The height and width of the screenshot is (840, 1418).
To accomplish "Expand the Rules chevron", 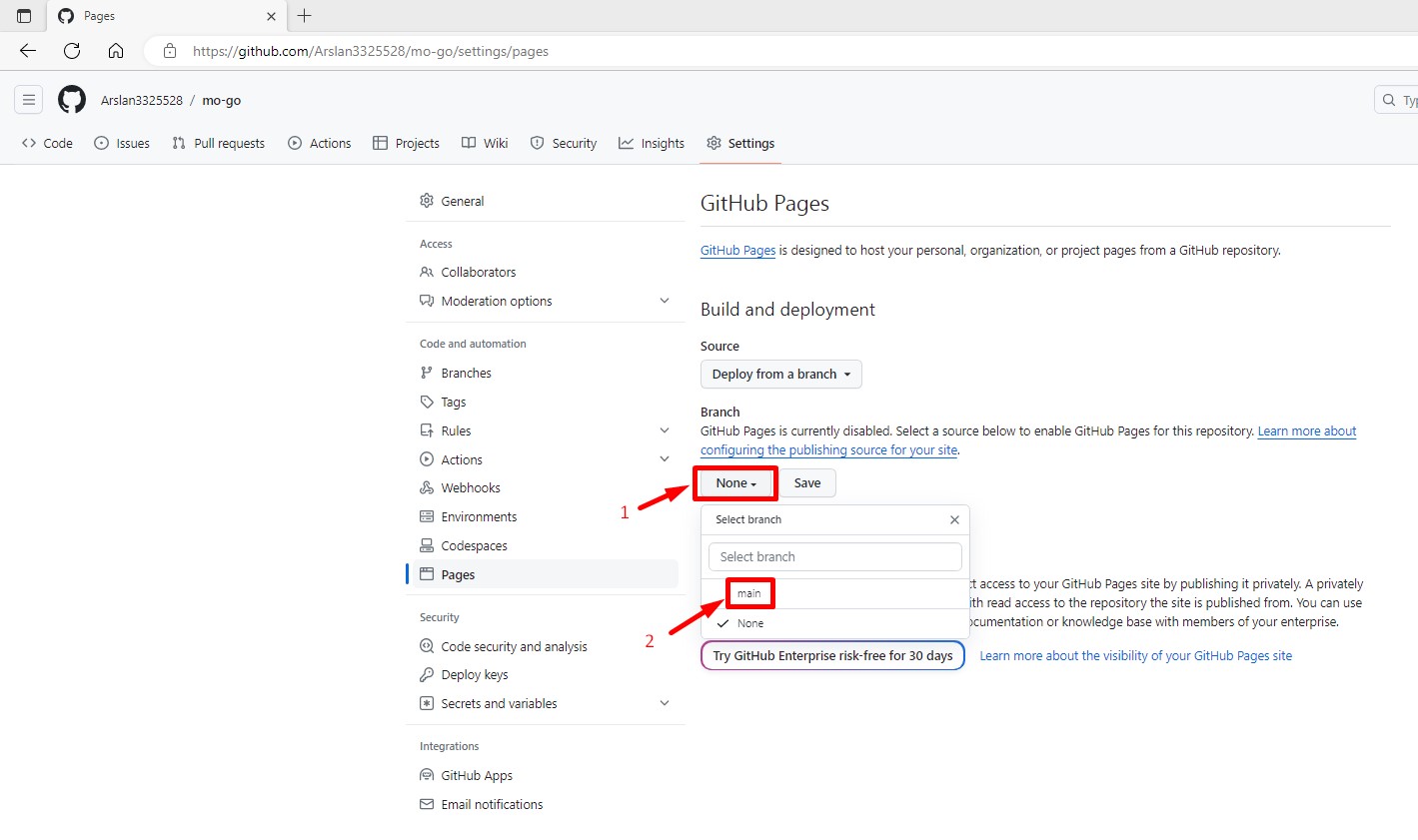I will coord(665,430).
